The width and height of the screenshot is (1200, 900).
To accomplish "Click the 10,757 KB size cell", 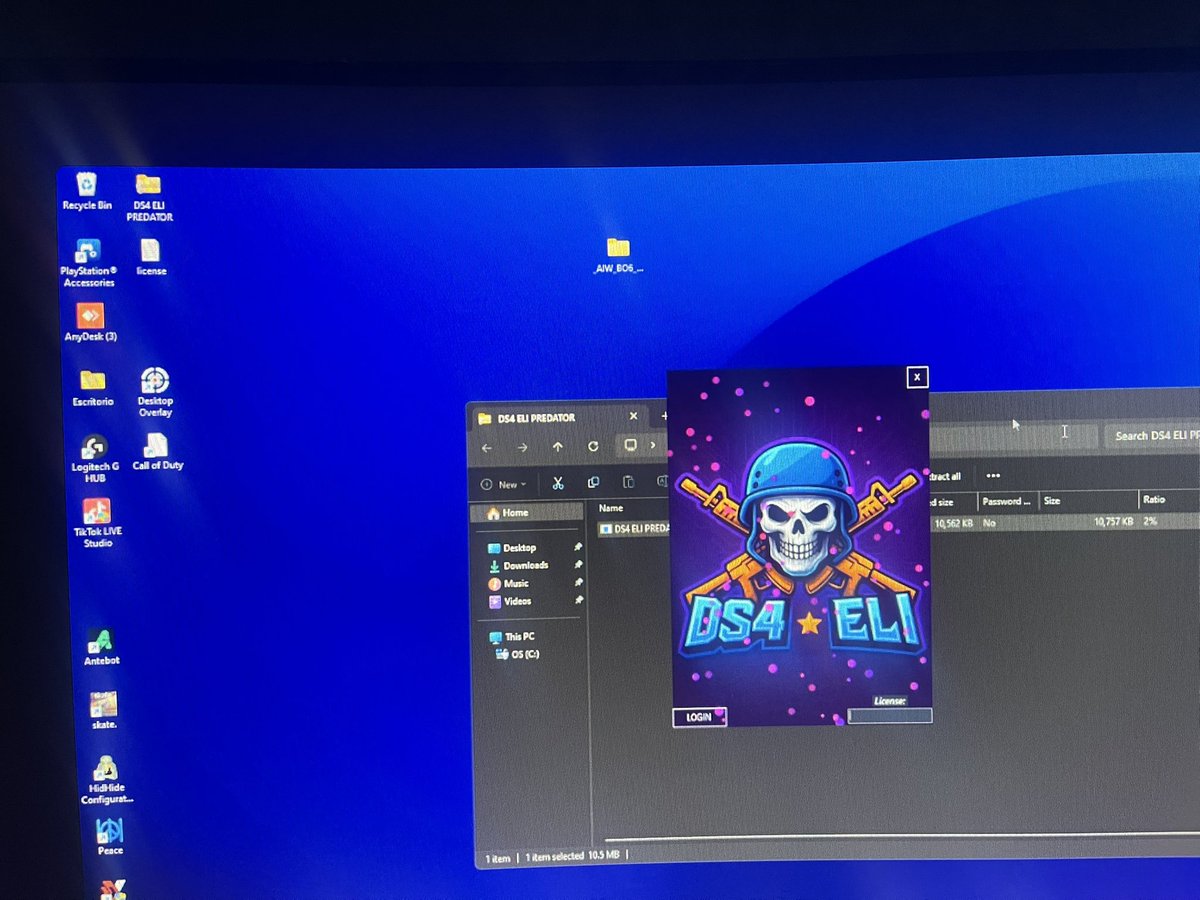I will (x=1113, y=522).
